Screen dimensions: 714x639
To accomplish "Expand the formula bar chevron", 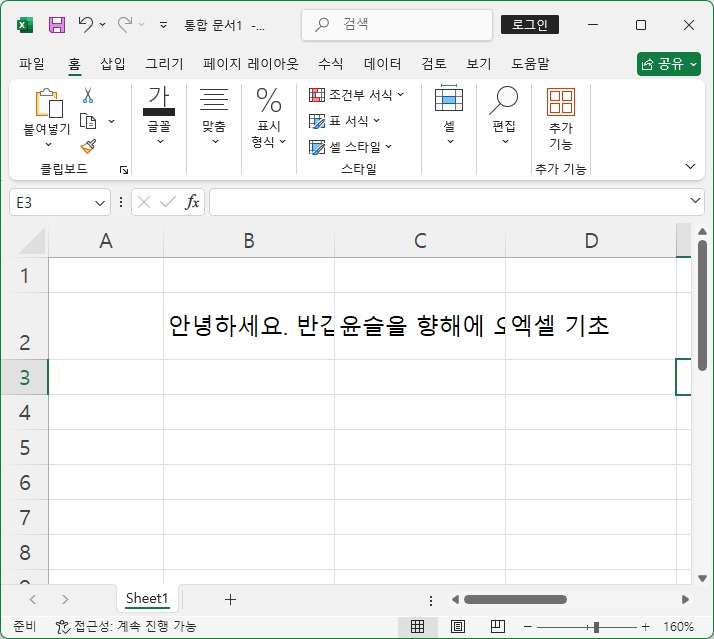I will point(695,200).
